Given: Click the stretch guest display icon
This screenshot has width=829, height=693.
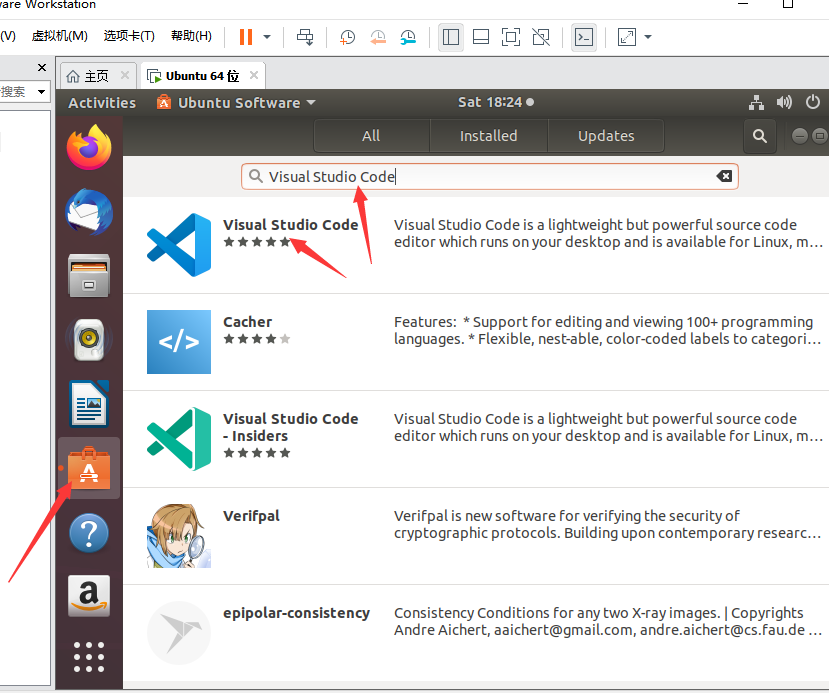Looking at the screenshot, I should (x=627, y=37).
